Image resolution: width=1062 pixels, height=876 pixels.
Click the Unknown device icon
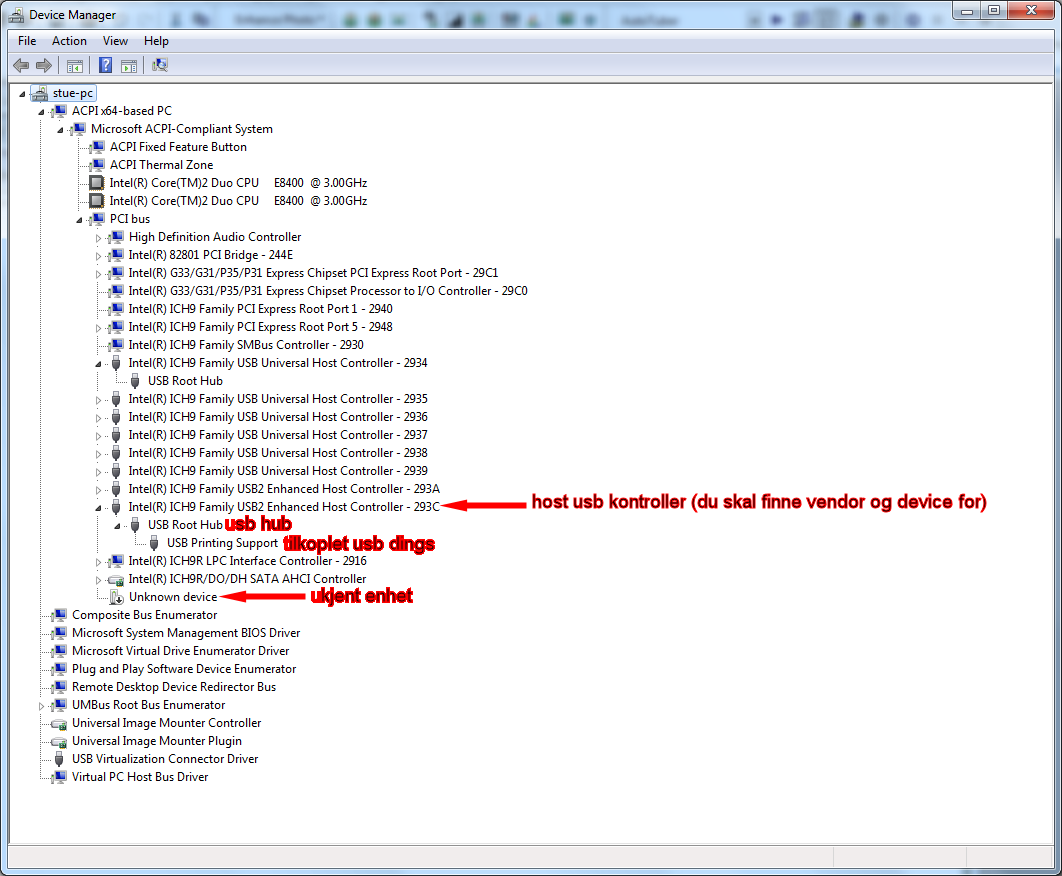116,597
